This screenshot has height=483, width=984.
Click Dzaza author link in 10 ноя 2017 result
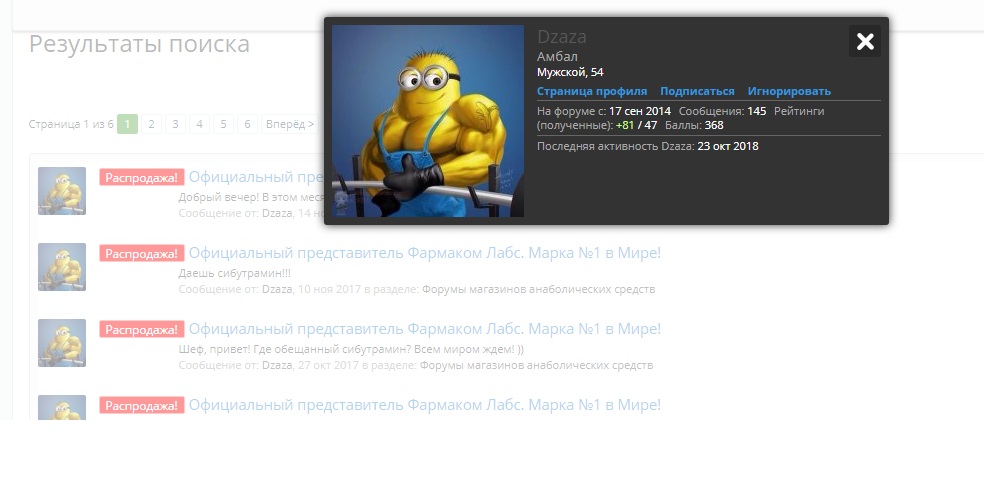point(277,289)
